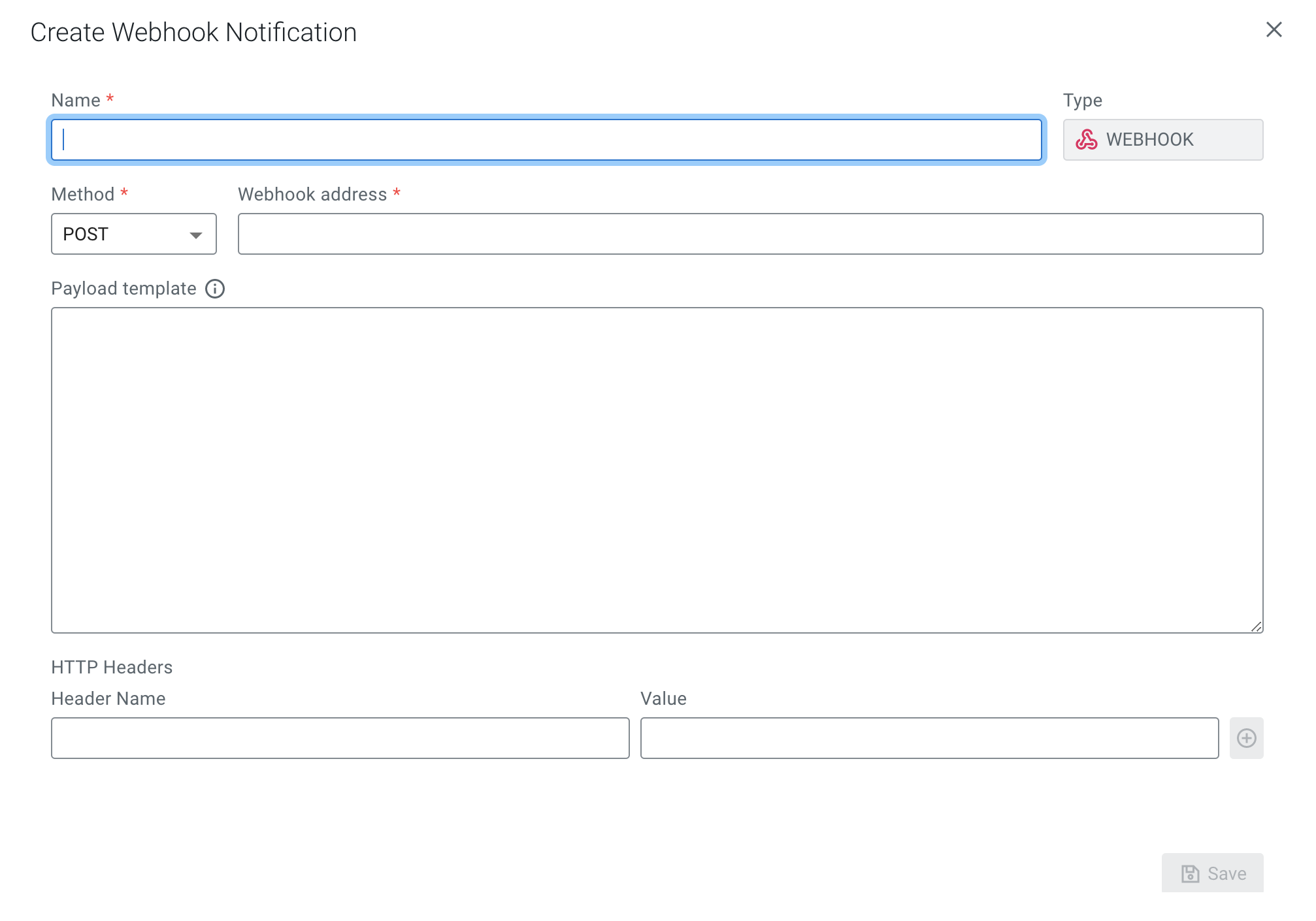Click into the Name text field
Image resolution: width=1316 pixels, height=921 pixels.
[x=546, y=140]
